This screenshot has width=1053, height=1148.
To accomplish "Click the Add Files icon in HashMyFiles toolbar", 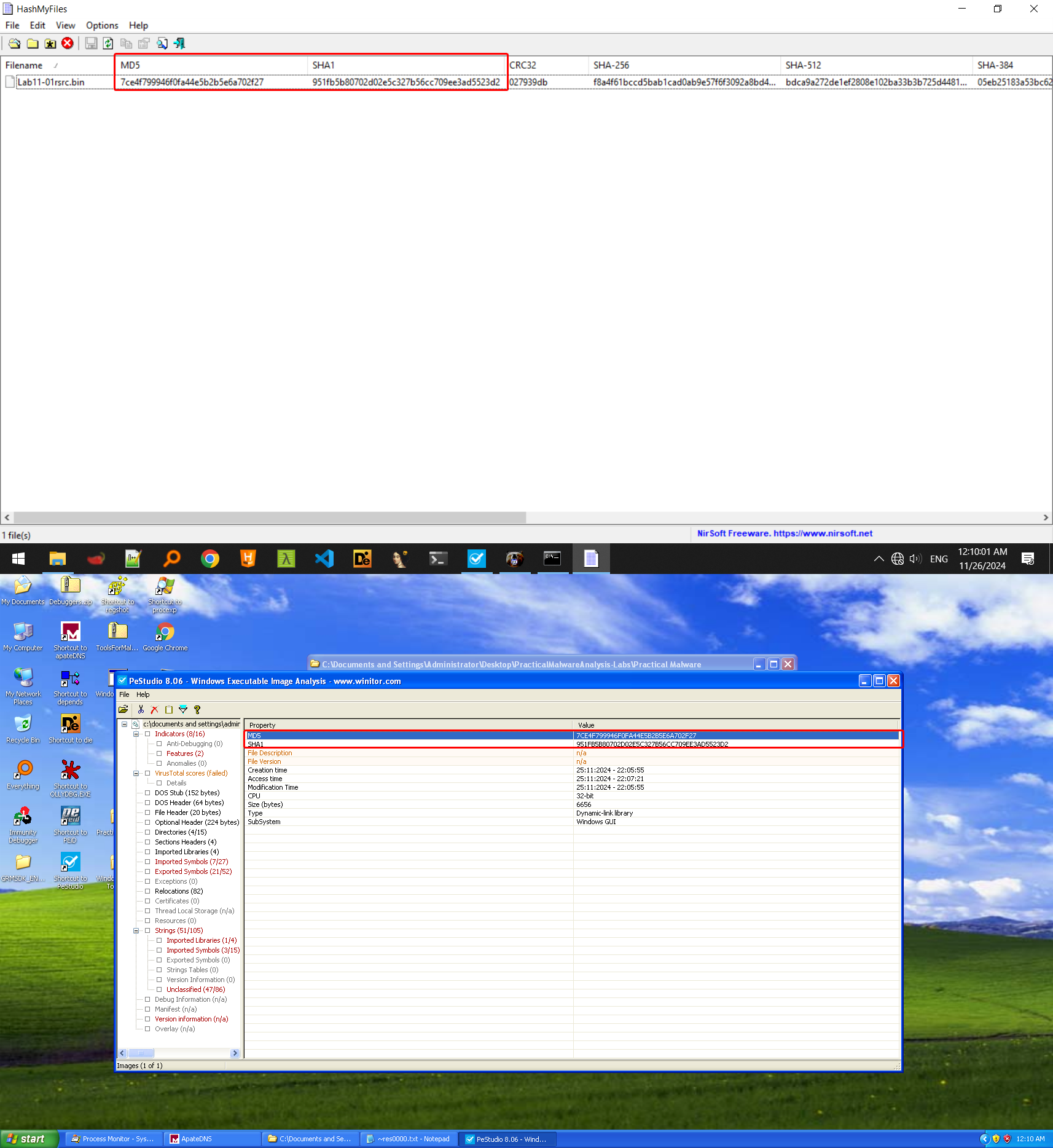I will 14,44.
